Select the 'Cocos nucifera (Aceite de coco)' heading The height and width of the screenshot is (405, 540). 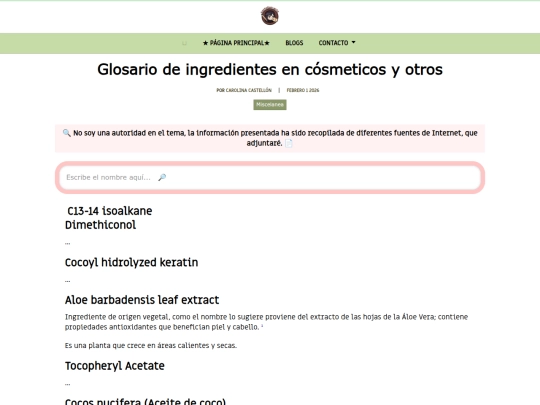[x=145, y=402]
